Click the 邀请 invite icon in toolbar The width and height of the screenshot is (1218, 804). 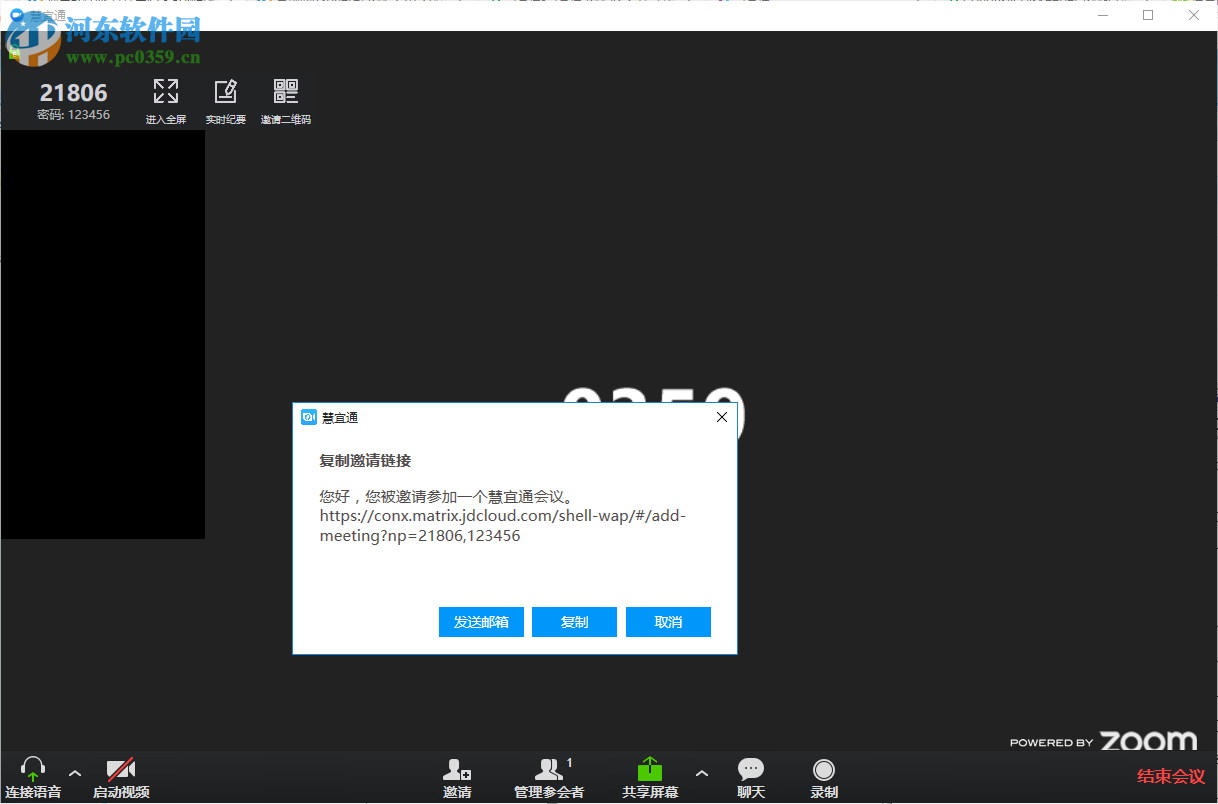456,777
